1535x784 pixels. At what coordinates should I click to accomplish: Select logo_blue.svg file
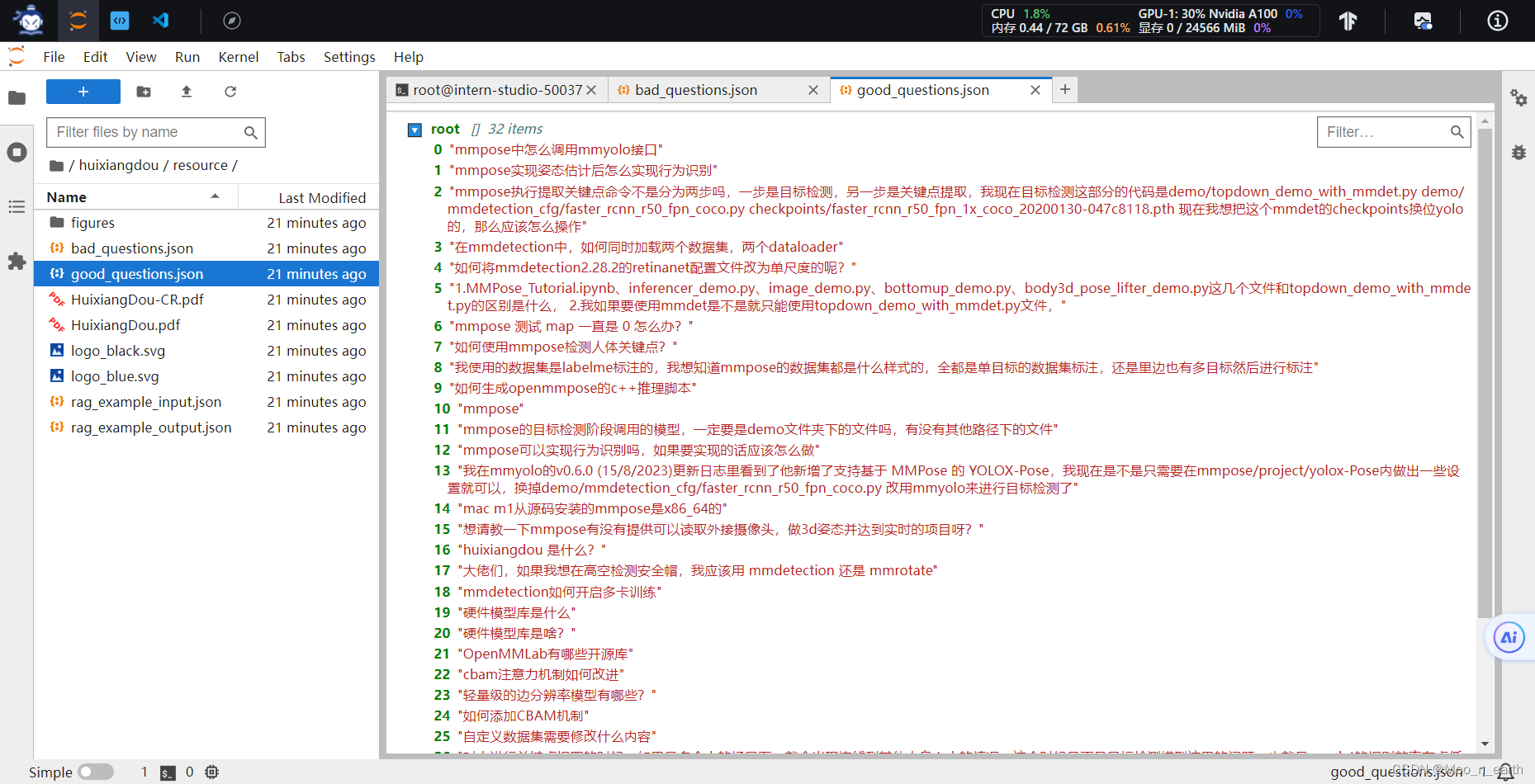[206, 376]
